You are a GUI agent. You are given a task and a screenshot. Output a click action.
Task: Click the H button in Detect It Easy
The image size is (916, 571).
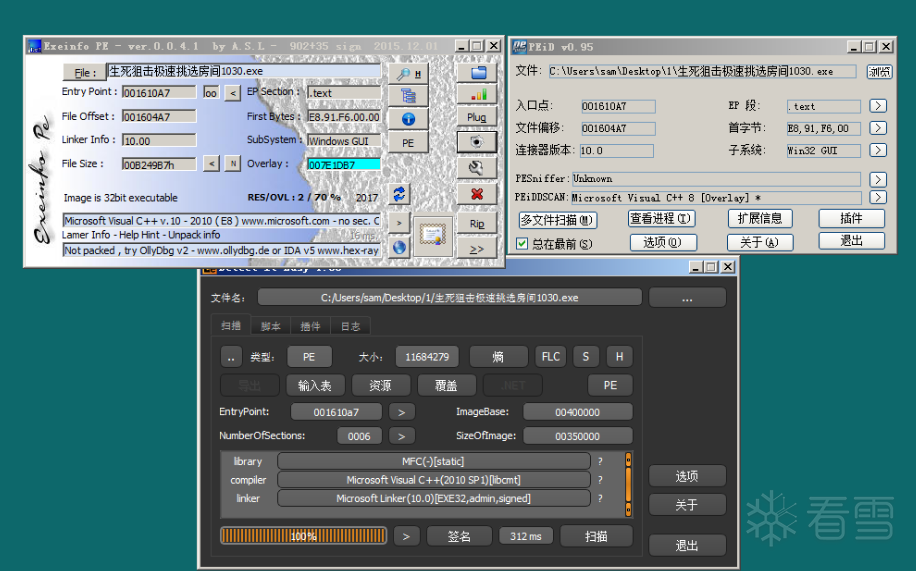[619, 357]
